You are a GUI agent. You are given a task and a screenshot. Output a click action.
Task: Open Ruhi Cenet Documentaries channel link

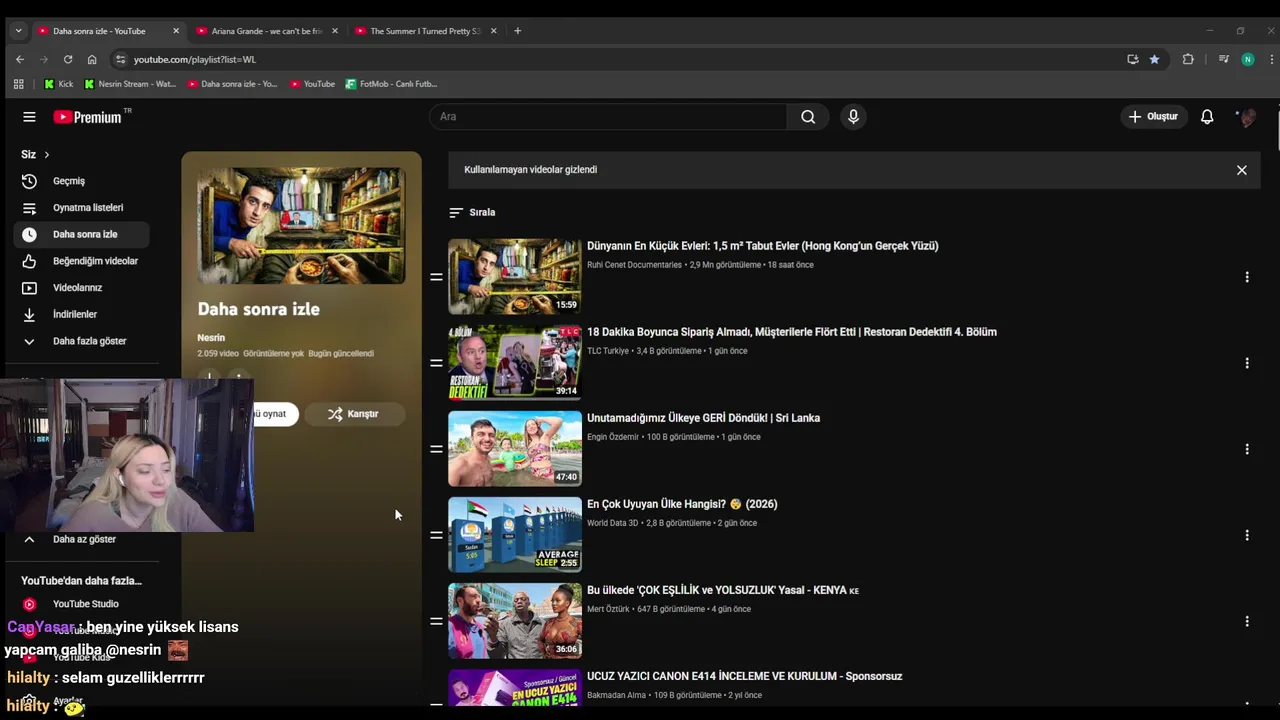click(x=634, y=265)
